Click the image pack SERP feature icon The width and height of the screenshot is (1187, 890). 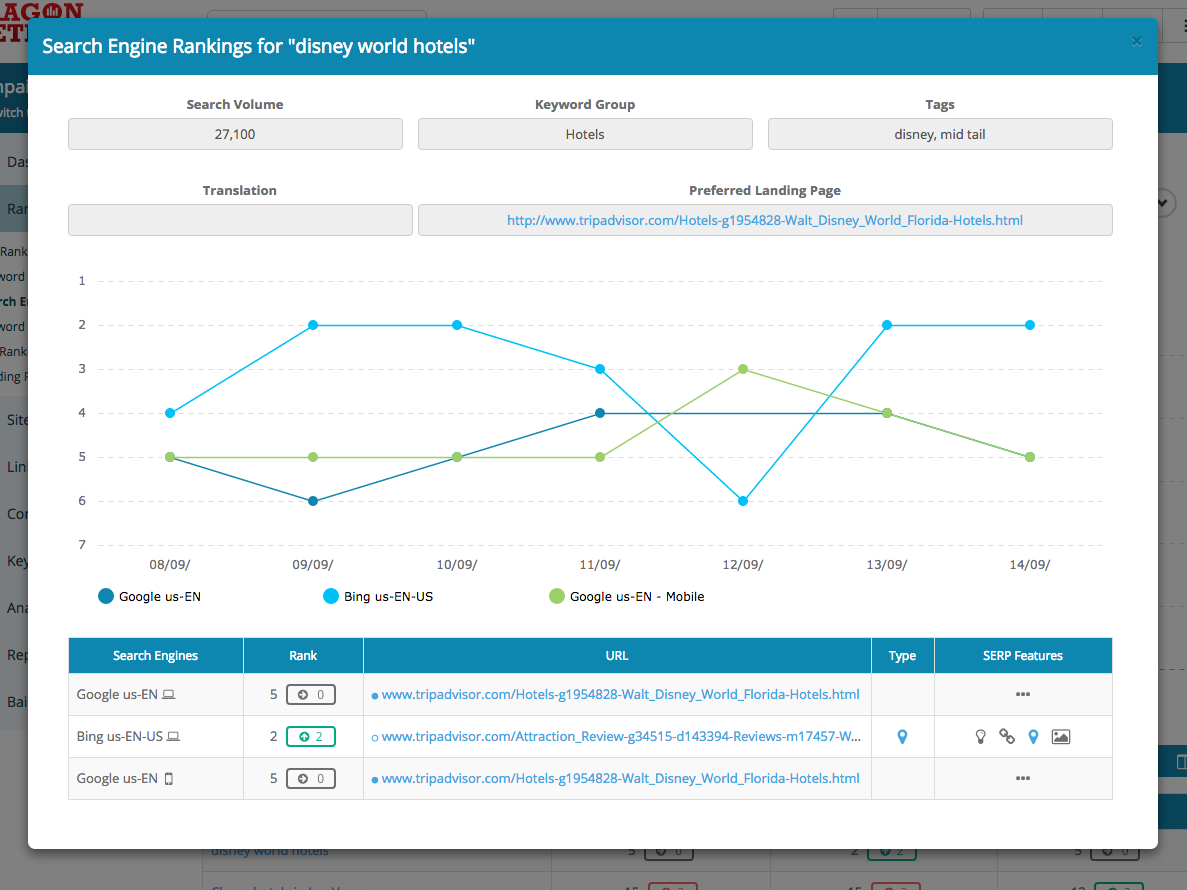(x=1061, y=737)
